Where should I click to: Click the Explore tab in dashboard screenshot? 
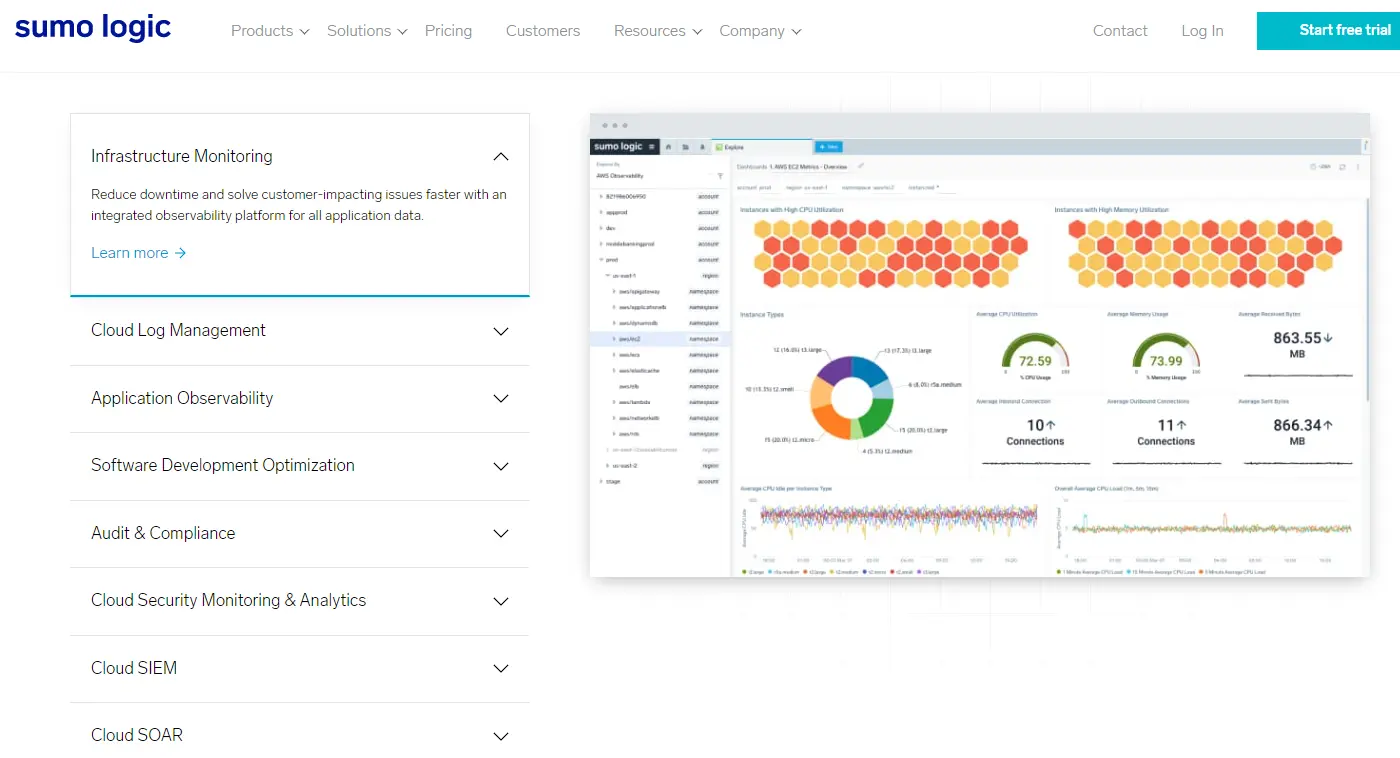point(761,147)
